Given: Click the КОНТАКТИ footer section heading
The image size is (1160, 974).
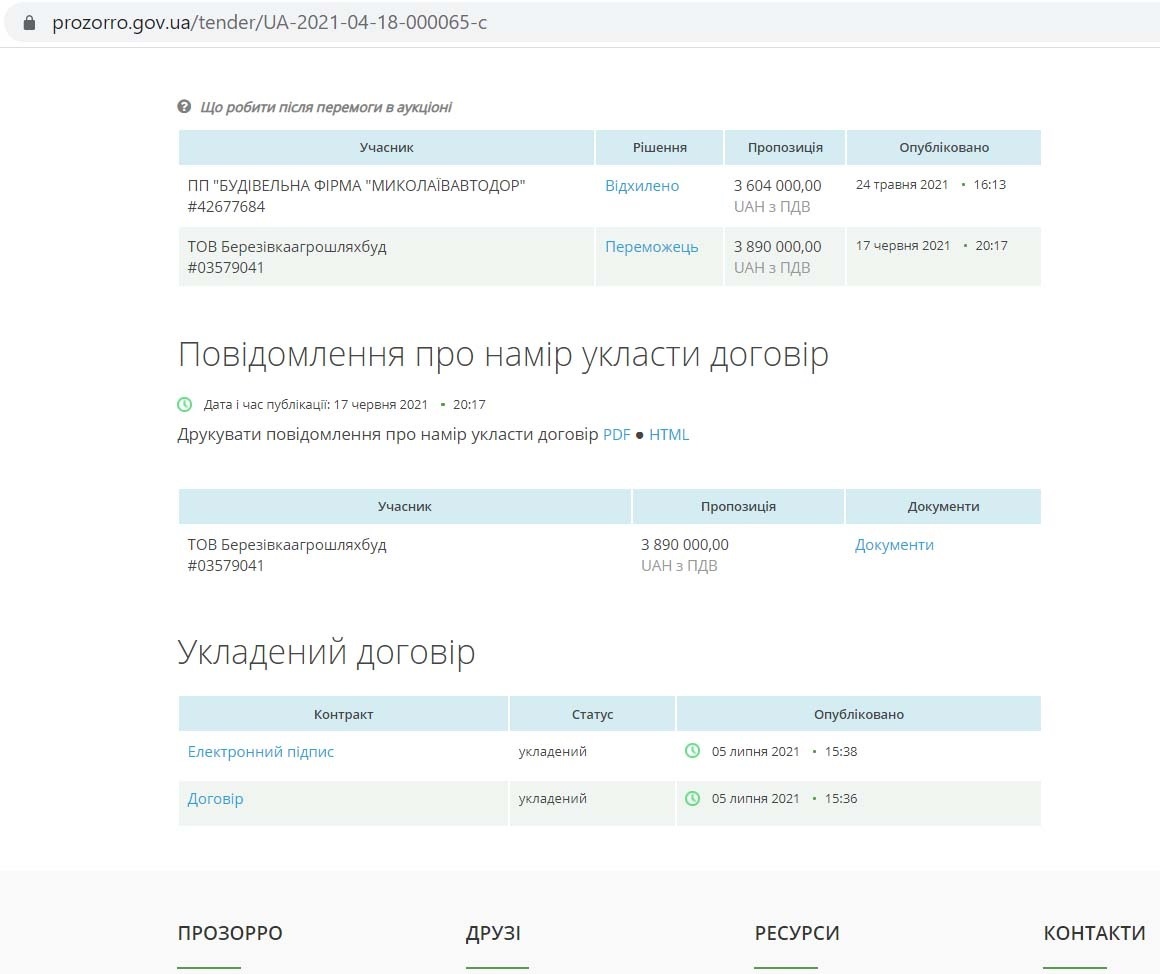Looking at the screenshot, I should point(1094,933).
